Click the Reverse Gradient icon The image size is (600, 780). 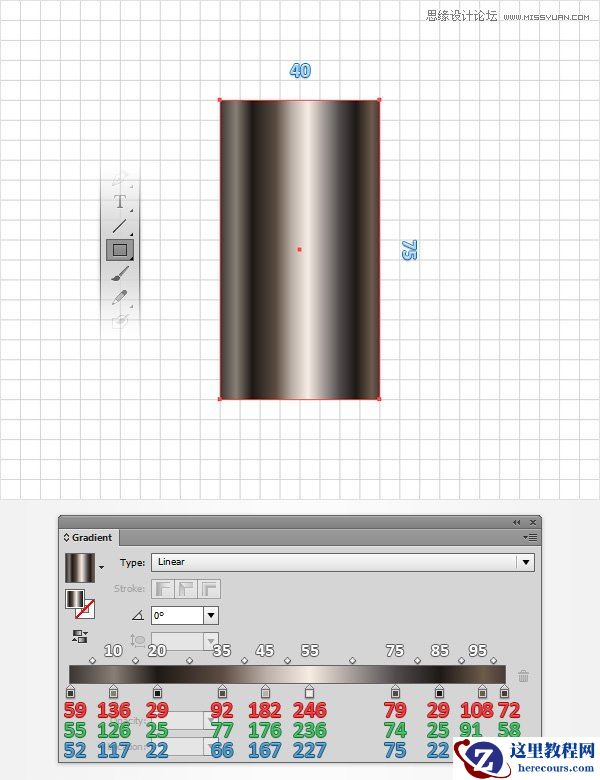(80, 636)
